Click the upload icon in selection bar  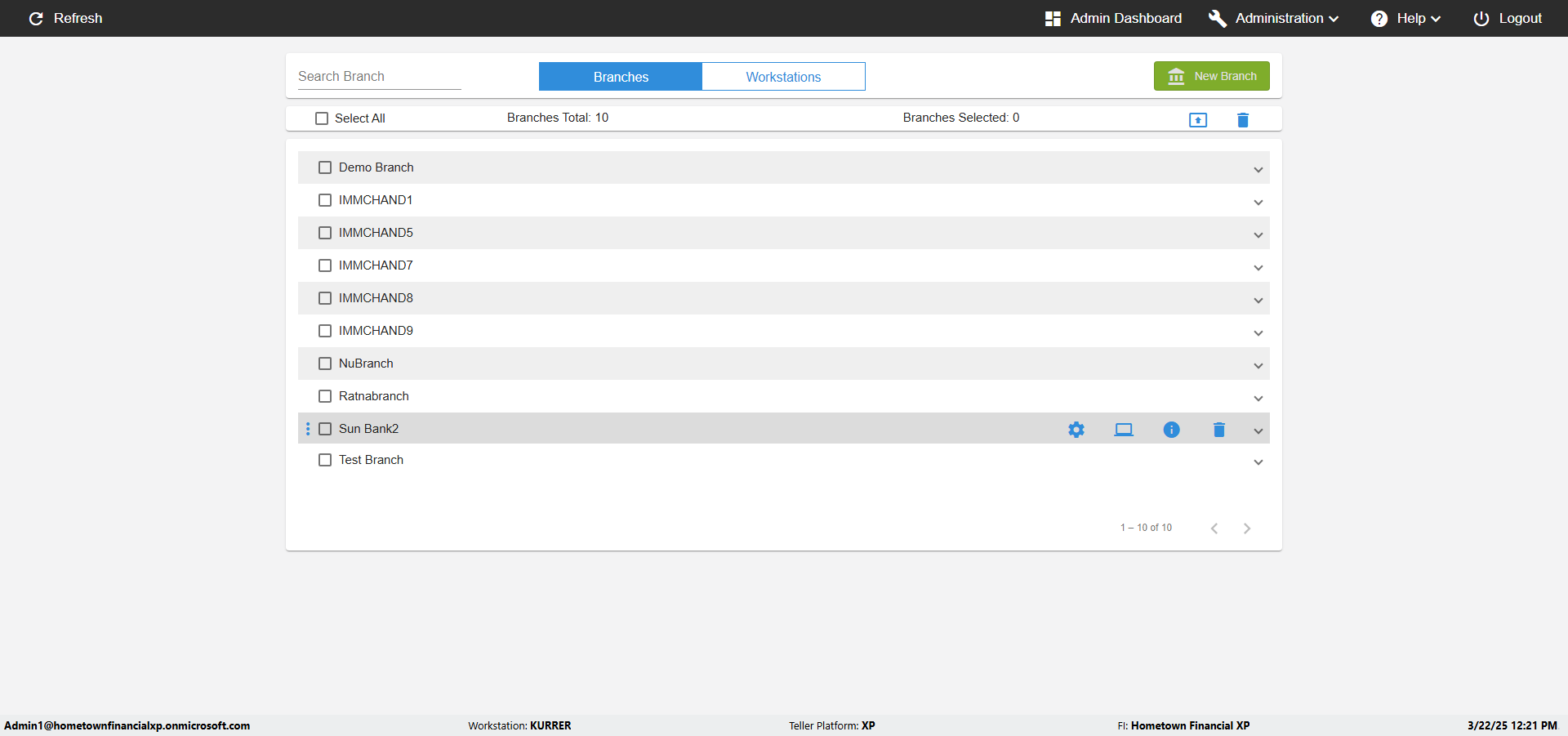coord(1198,120)
